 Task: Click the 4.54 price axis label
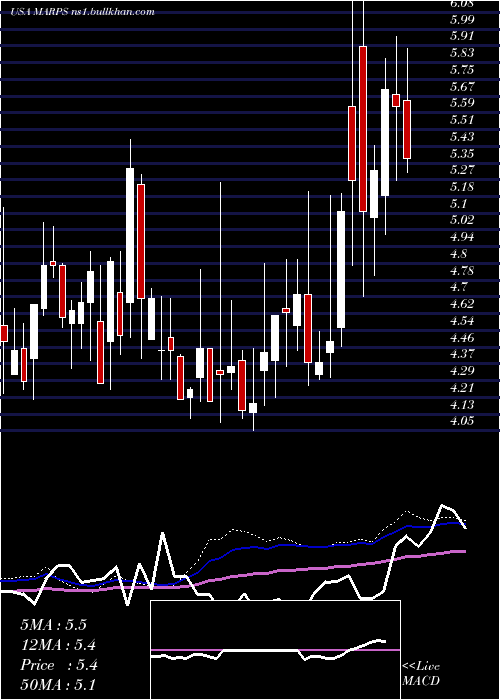pos(463,321)
